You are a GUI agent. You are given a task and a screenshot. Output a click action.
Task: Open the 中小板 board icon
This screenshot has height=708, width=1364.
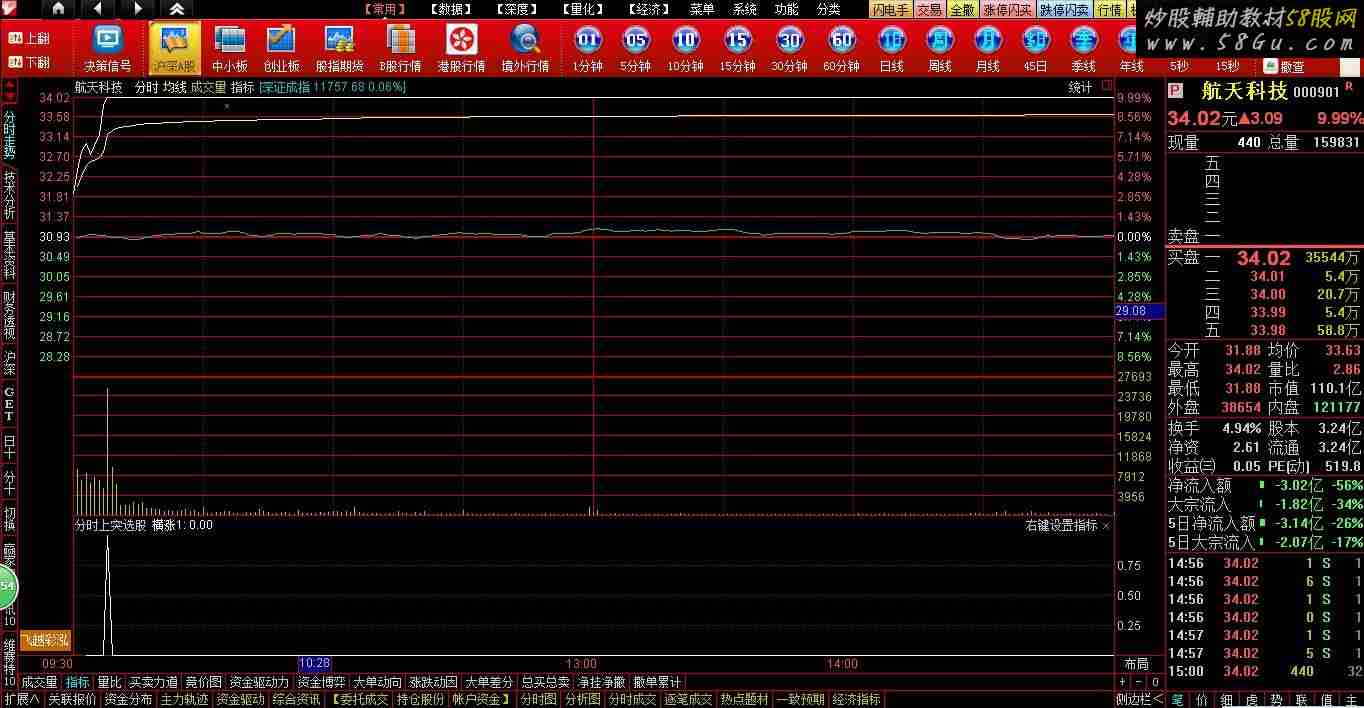[x=230, y=48]
